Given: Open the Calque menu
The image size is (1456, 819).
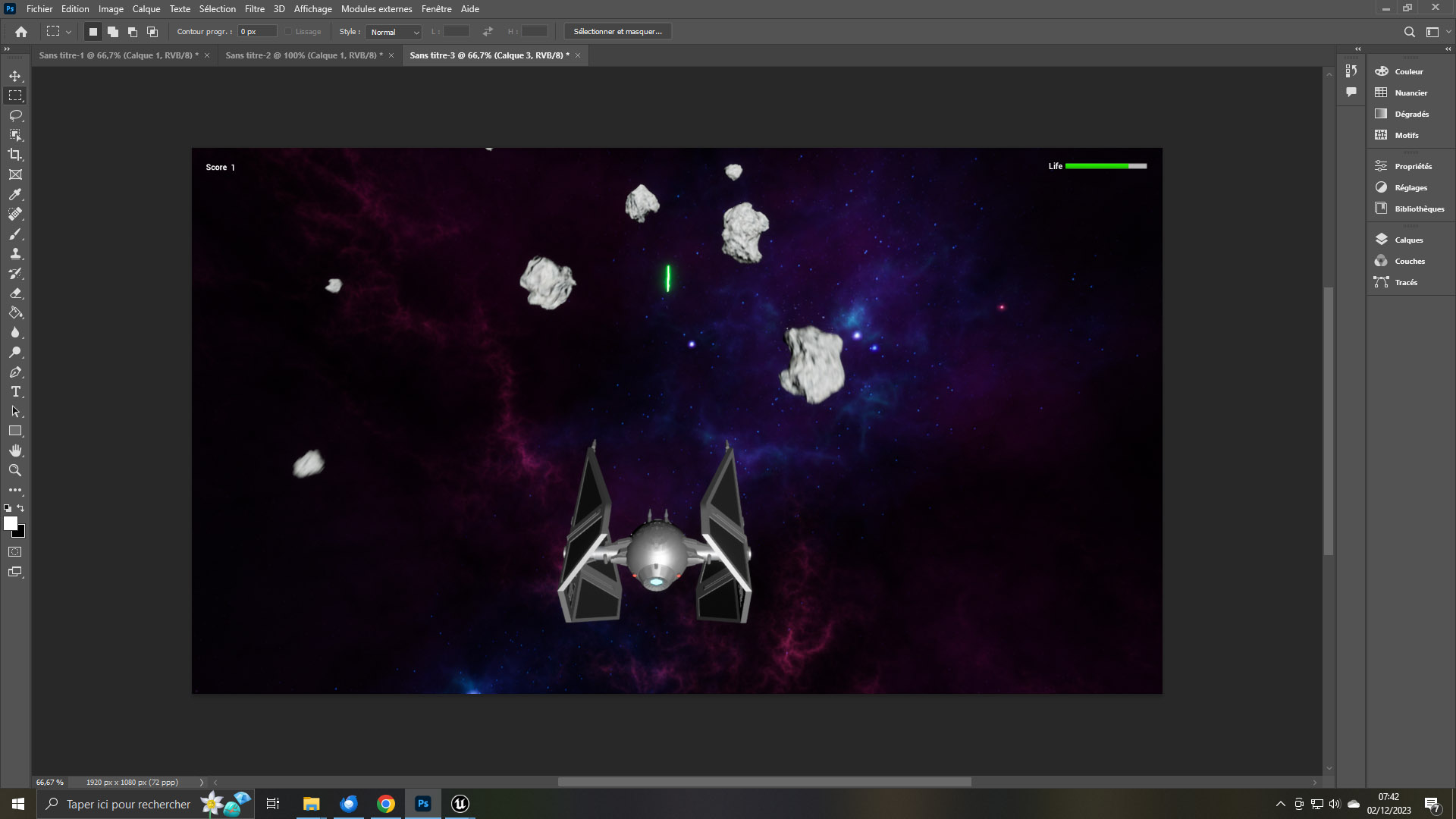Looking at the screenshot, I should coord(146,9).
